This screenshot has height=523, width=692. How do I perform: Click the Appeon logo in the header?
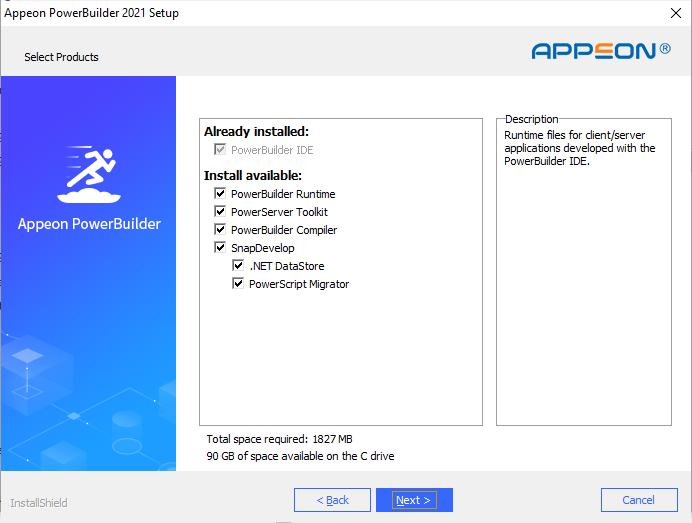pos(601,51)
